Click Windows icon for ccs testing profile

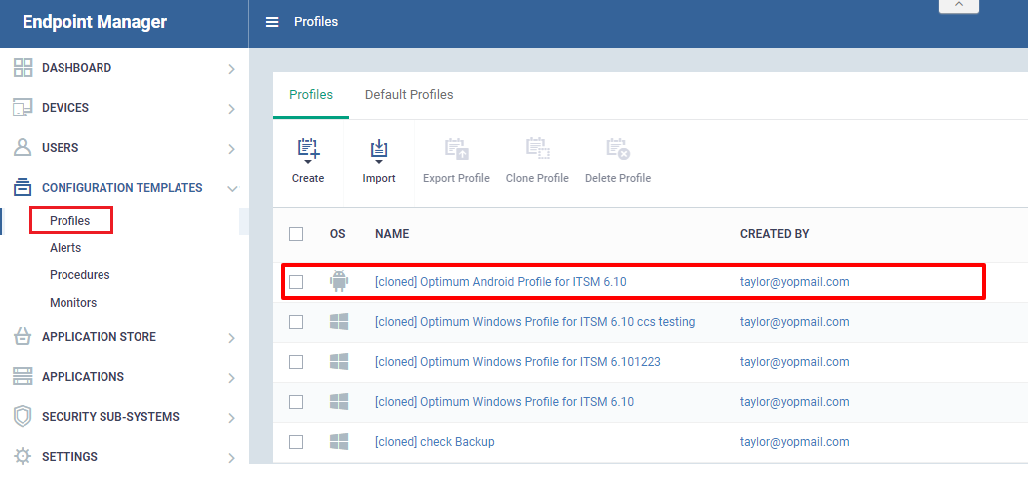point(339,322)
